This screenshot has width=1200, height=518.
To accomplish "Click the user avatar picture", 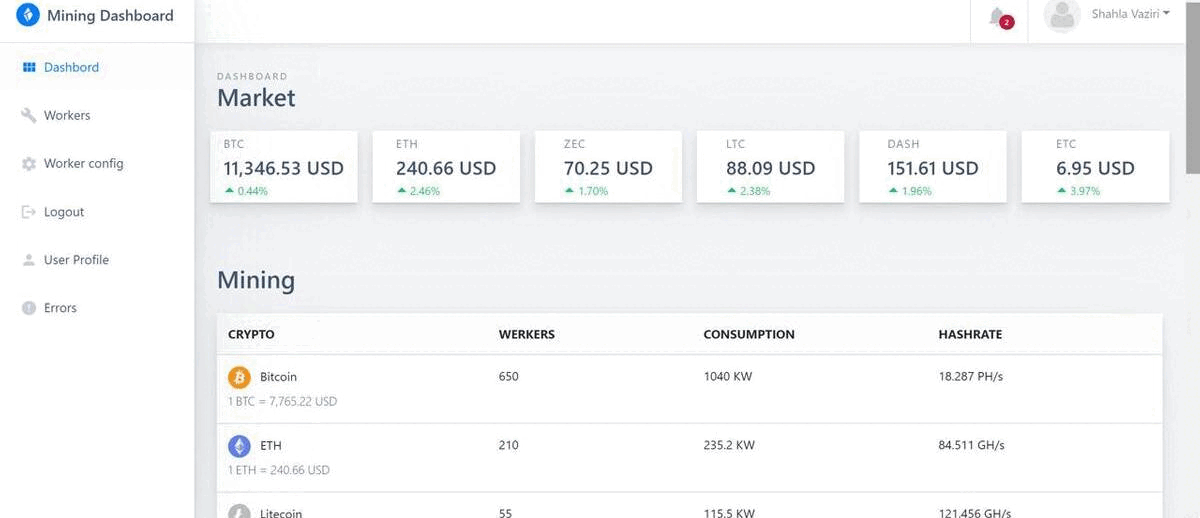I will coord(1062,16).
